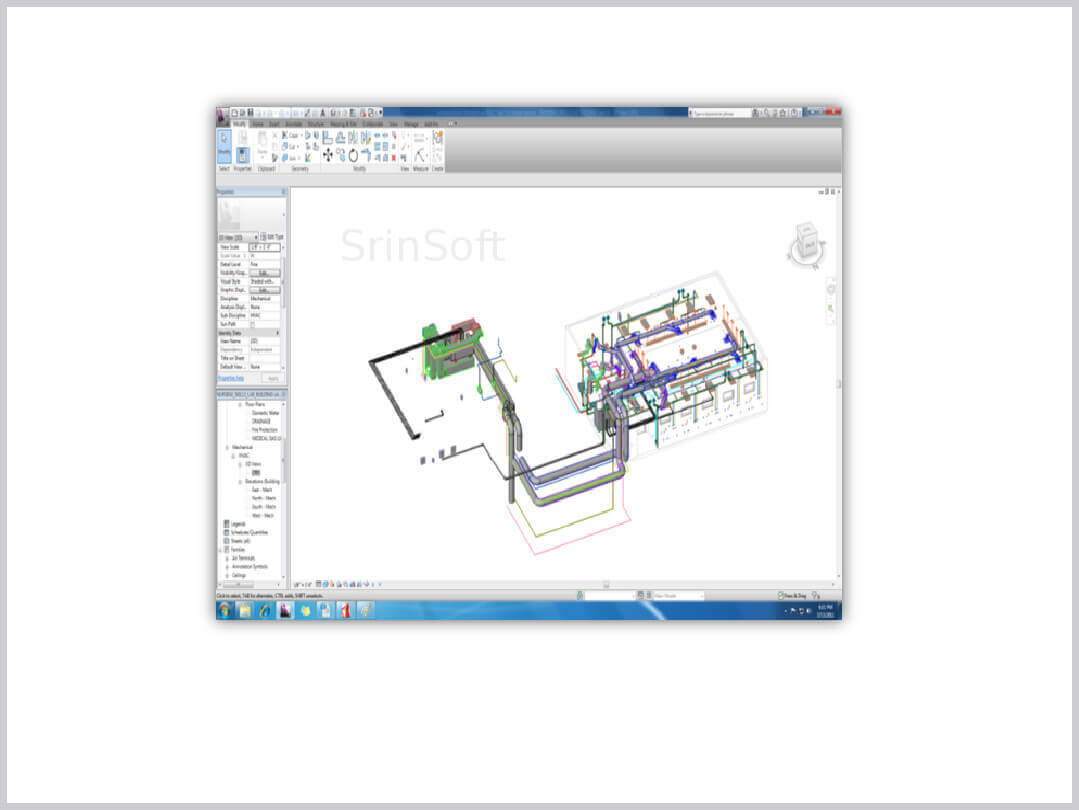Open Windows Explorer from the taskbar
Screen dimensions: 1079x810
click(x=245, y=610)
